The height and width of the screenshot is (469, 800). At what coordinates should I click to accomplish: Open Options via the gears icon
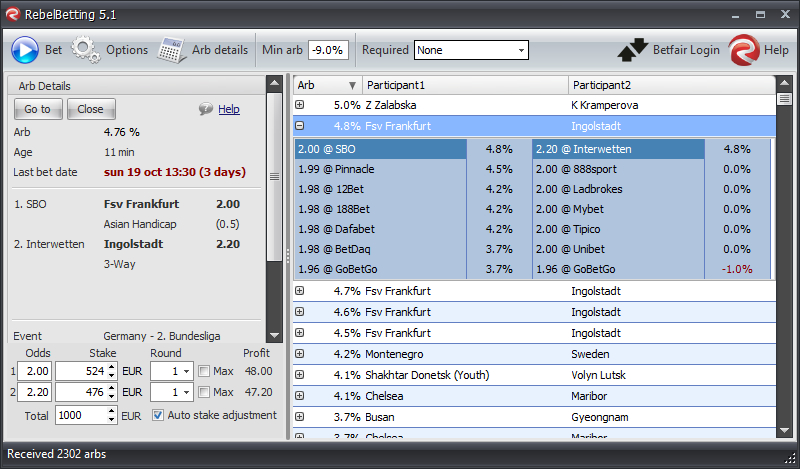(85, 50)
